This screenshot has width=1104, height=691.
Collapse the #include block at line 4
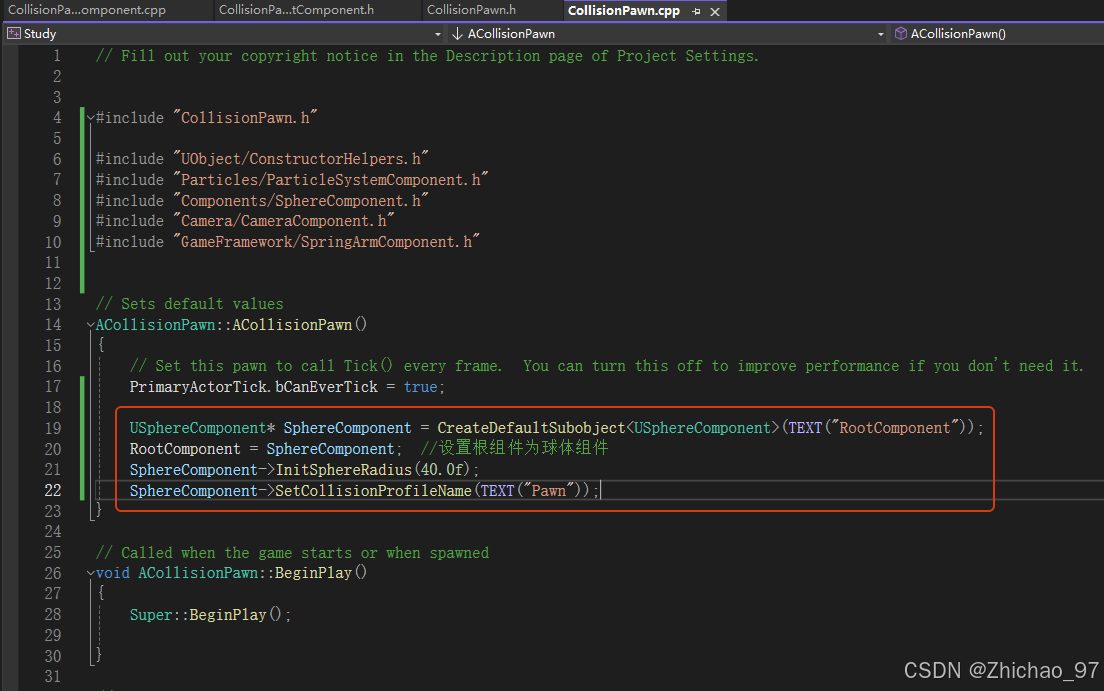[x=91, y=118]
